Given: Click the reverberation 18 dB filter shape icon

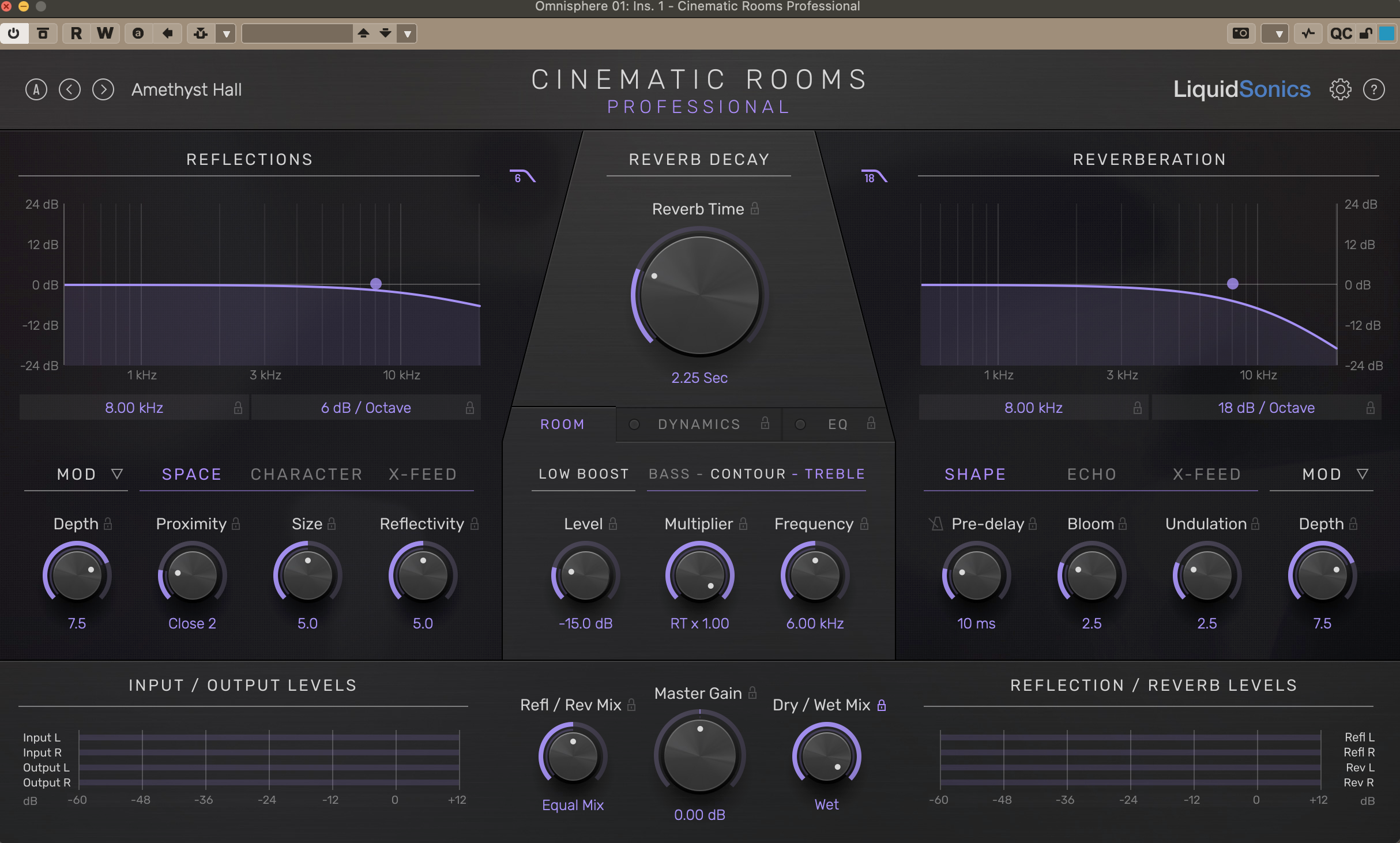Looking at the screenshot, I should tap(874, 176).
